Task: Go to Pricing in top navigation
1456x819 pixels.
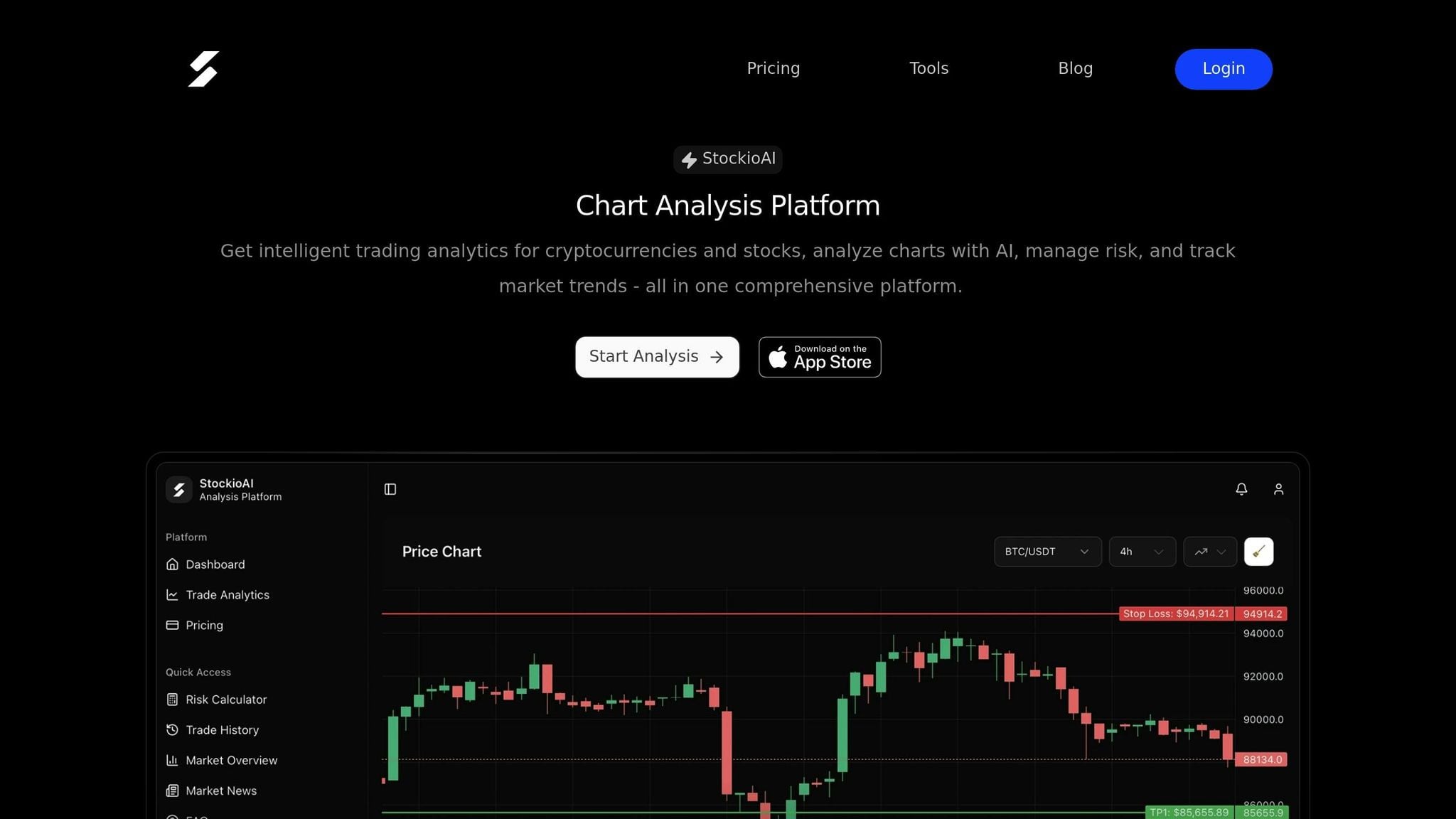Action: [x=773, y=69]
